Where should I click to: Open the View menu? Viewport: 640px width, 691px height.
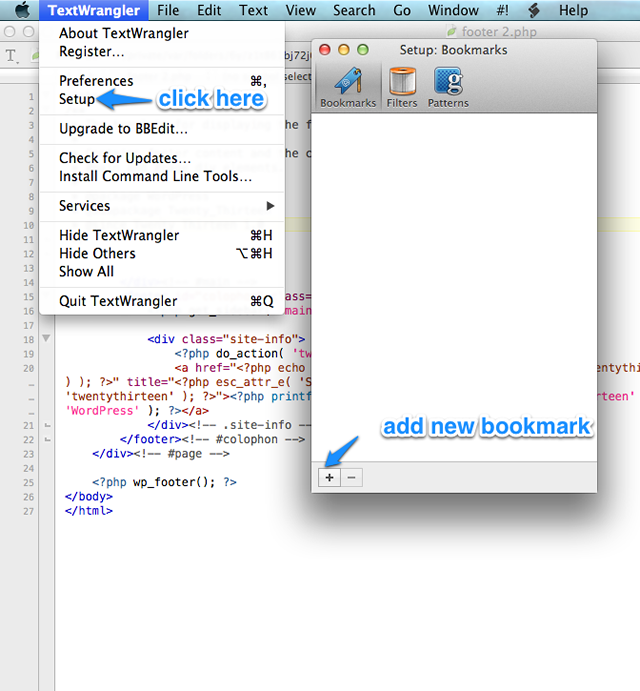(301, 10)
